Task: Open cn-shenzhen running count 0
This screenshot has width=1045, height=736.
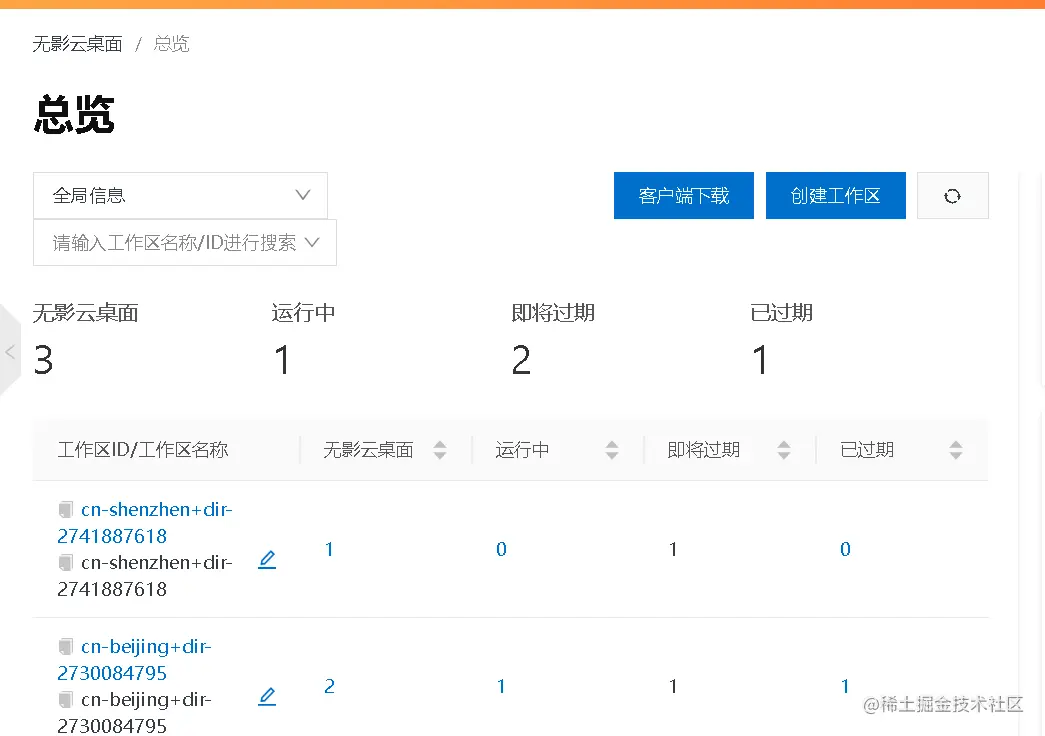Action: 501,549
